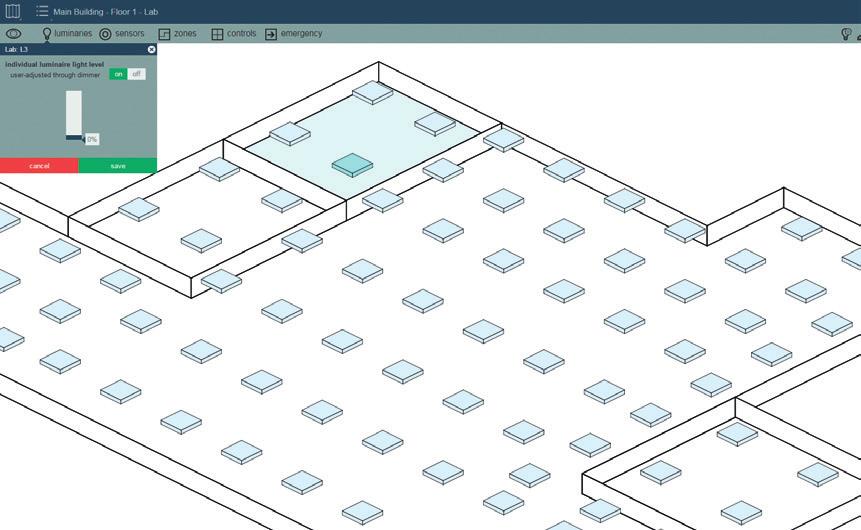Cancel the luminaire light level changes

click(39, 165)
